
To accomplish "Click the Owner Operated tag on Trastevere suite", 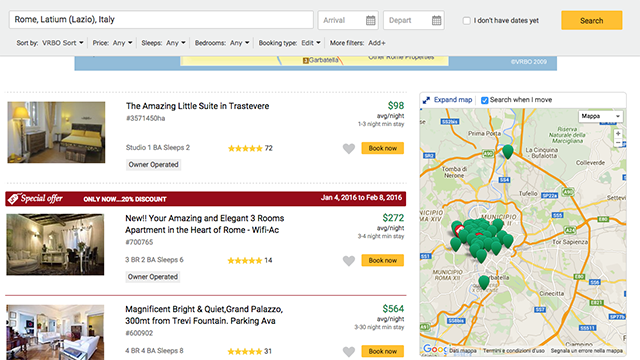I will point(153,164).
